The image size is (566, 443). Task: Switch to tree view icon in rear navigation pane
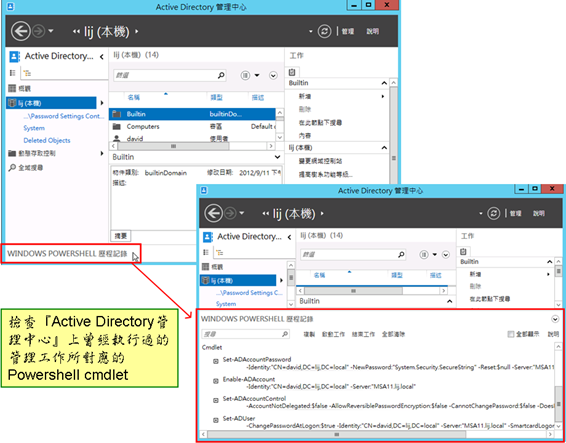27,73
